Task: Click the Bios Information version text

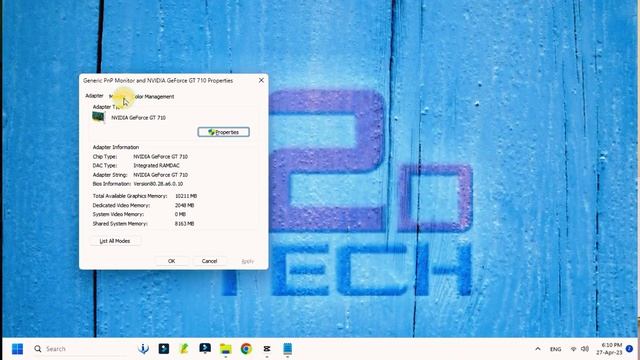Action: (x=158, y=184)
